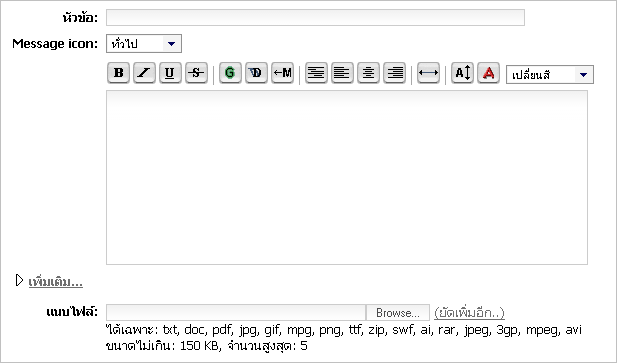Click the shadow text D button

click(256, 73)
